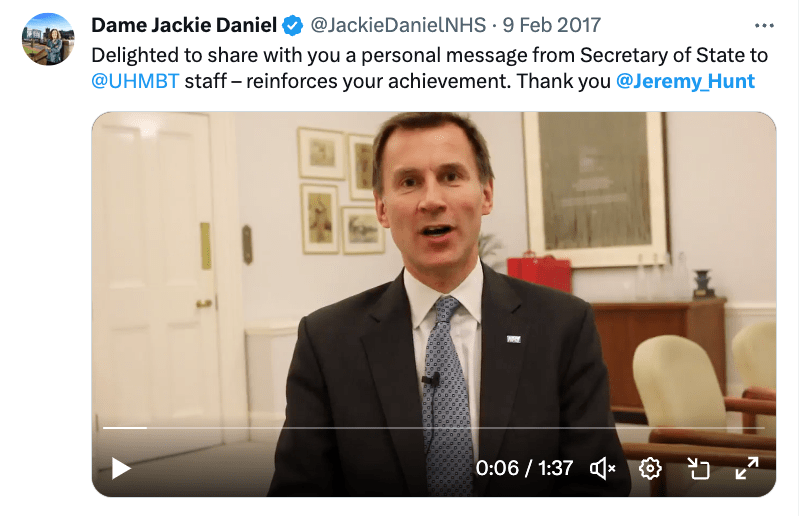The width and height of the screenshot is (806, 516).
Task: Enable picture-in-picture mode for the video
Action: pos(698,468)
